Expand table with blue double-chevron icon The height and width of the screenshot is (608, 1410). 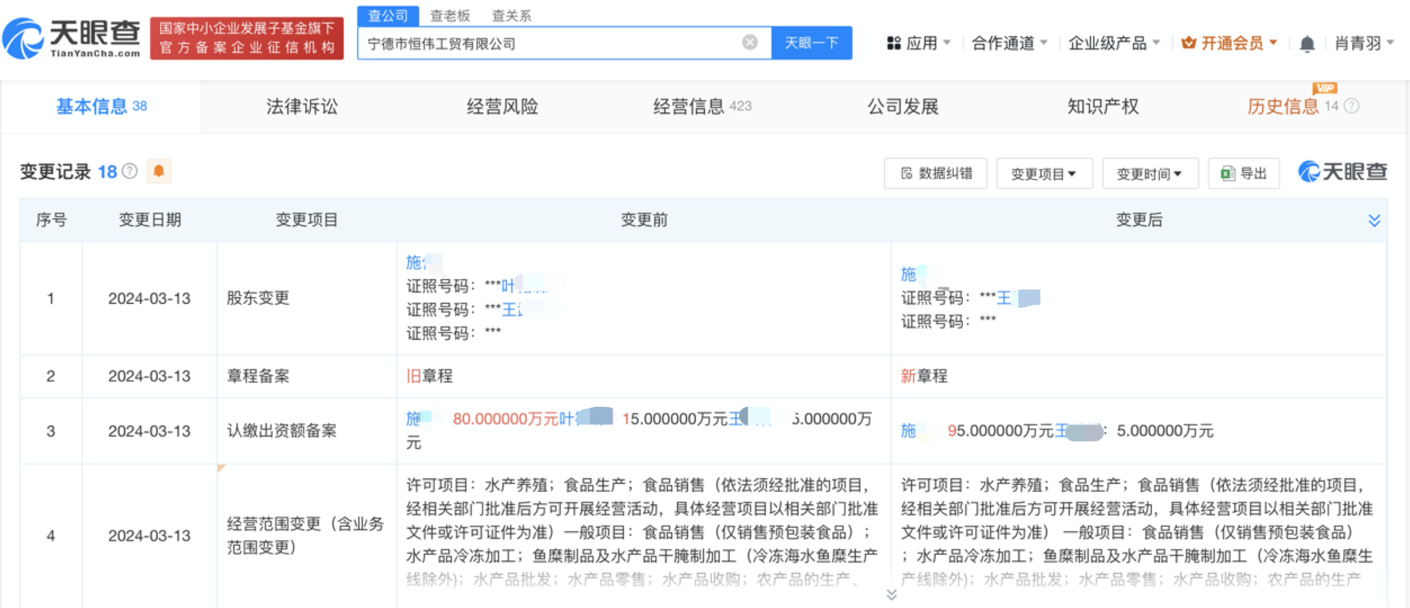[x=1374, y=220]
